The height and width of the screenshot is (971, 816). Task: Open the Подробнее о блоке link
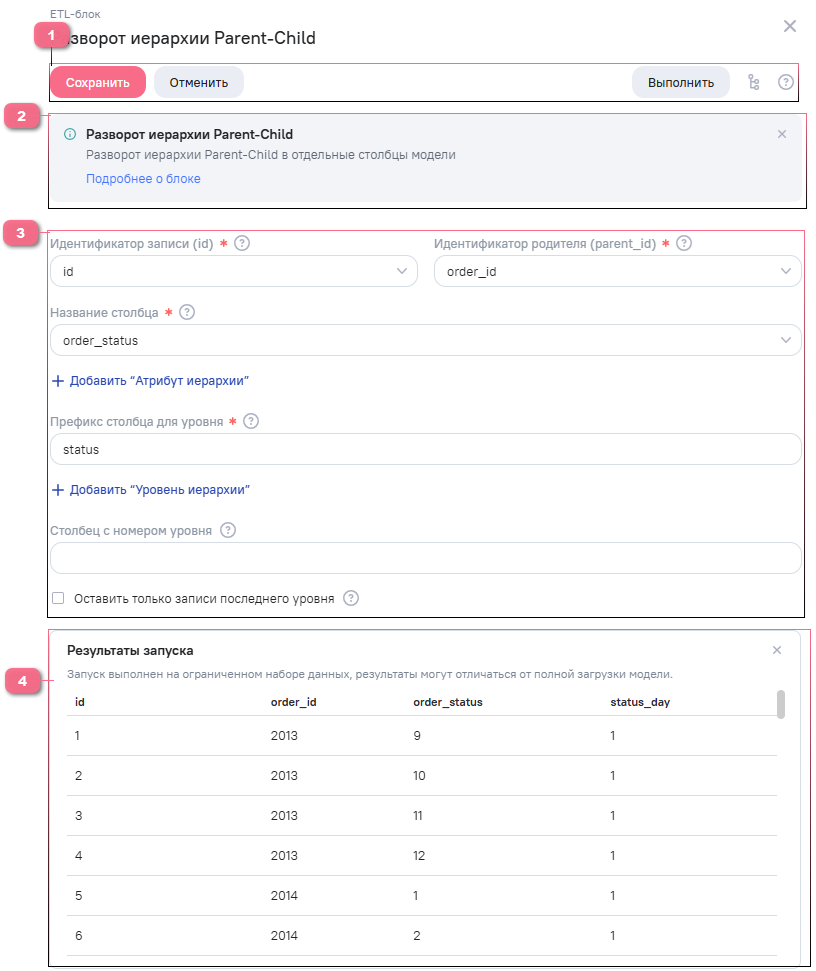143,179
